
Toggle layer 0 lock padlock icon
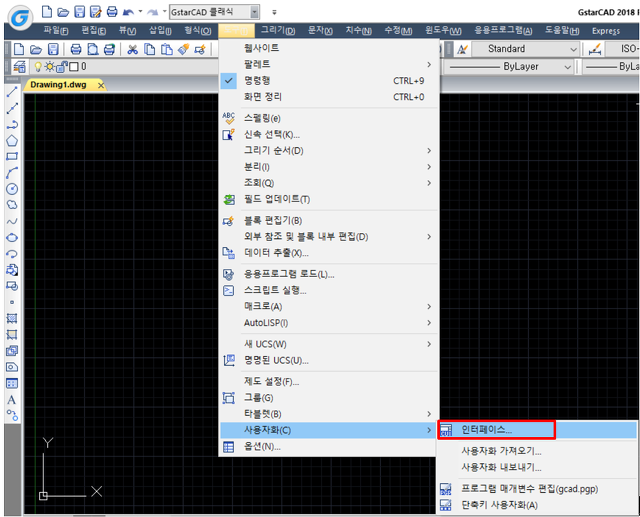(x=62, y=66)
